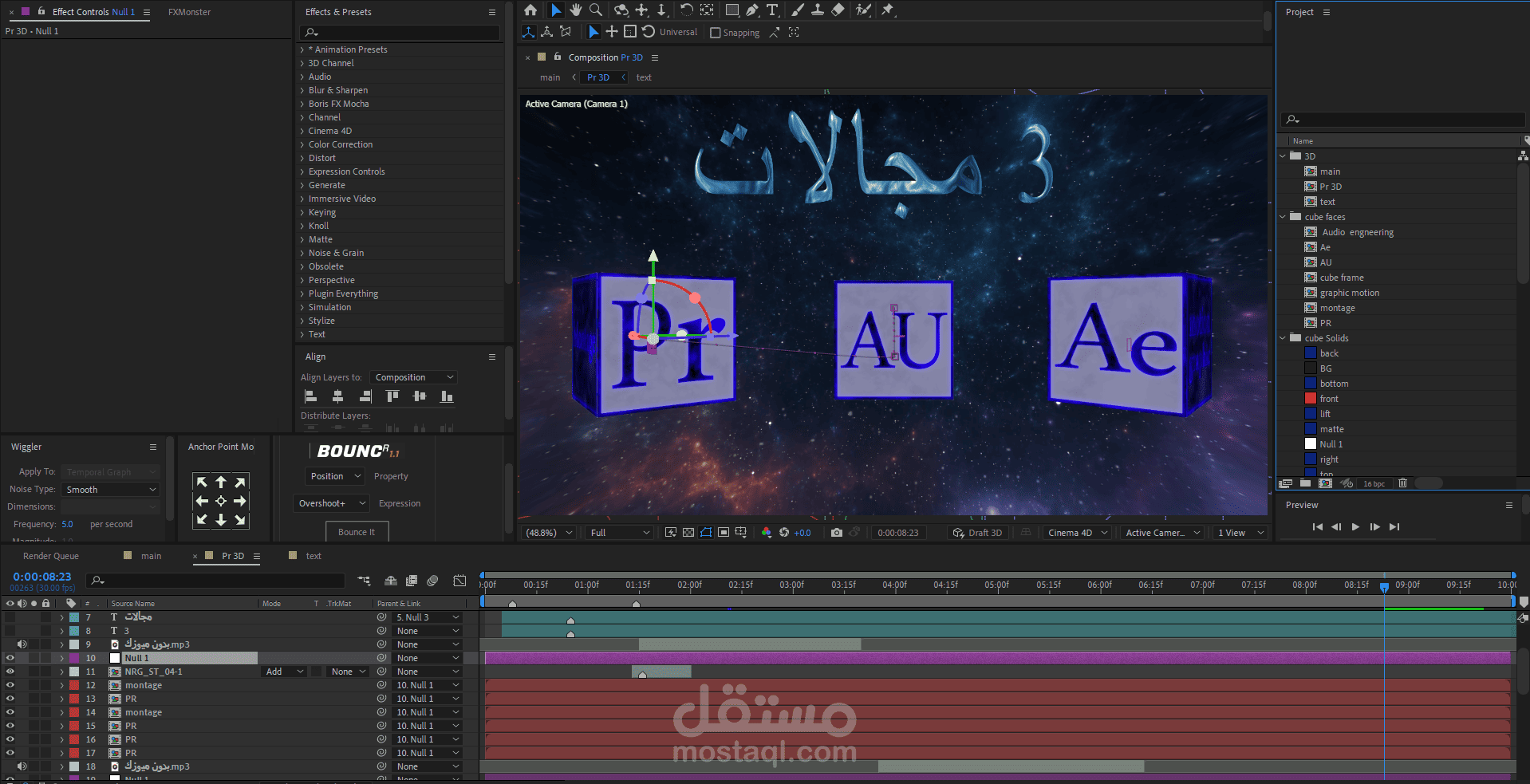This screenshot has height=784, width=1530.
Task: Enable the Snapping checkbox
Action: [x=716, y=33]
